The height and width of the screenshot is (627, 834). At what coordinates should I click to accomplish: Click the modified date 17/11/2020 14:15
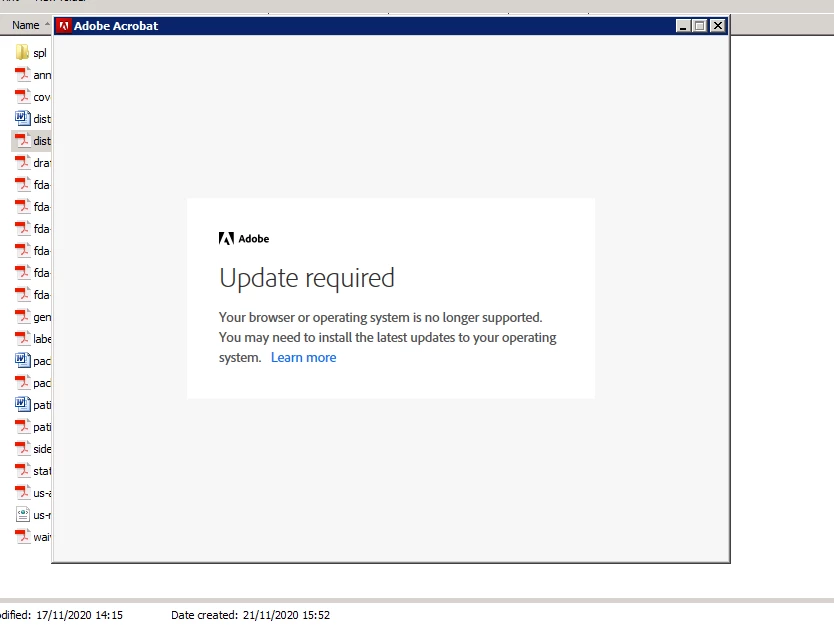tap(79, 615)
